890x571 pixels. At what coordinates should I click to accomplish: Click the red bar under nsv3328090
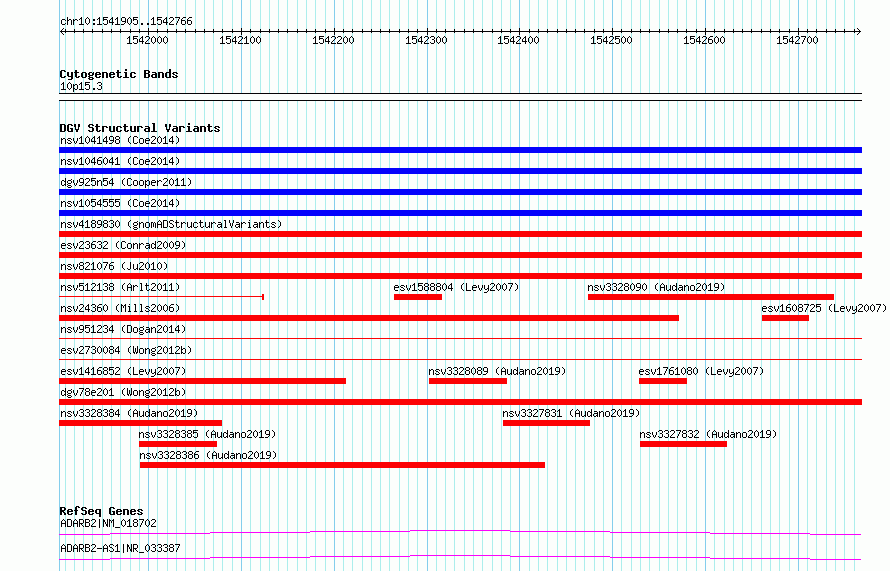coord(711,297)
